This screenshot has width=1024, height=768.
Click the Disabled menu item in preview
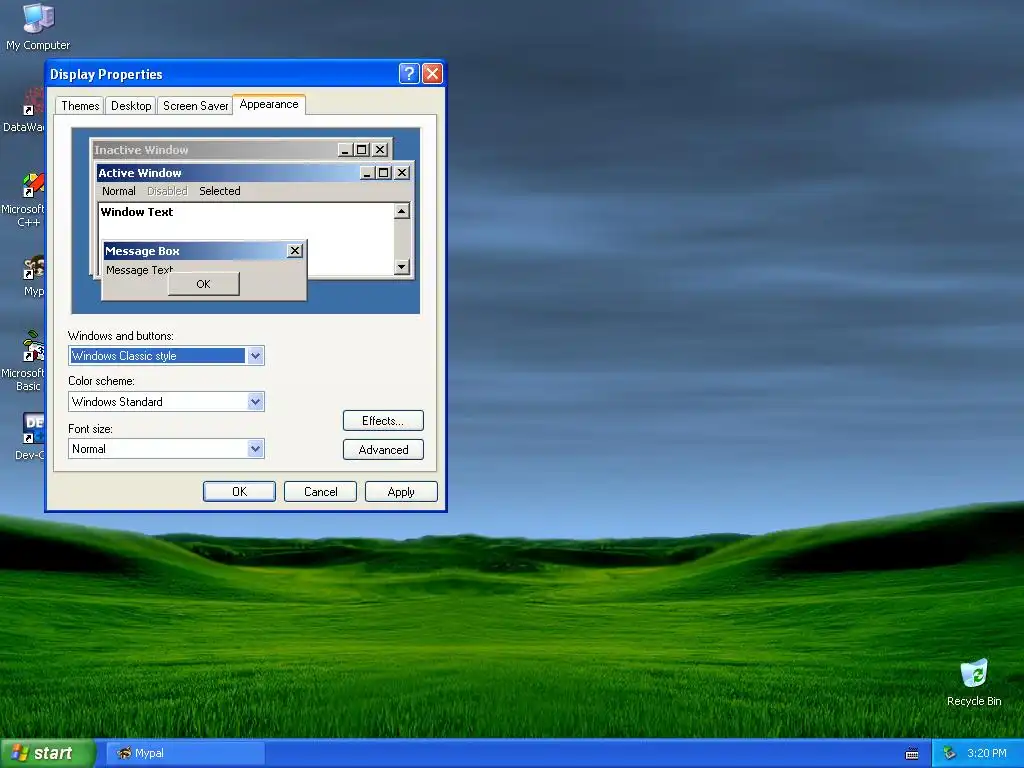(x=167, y=191)
